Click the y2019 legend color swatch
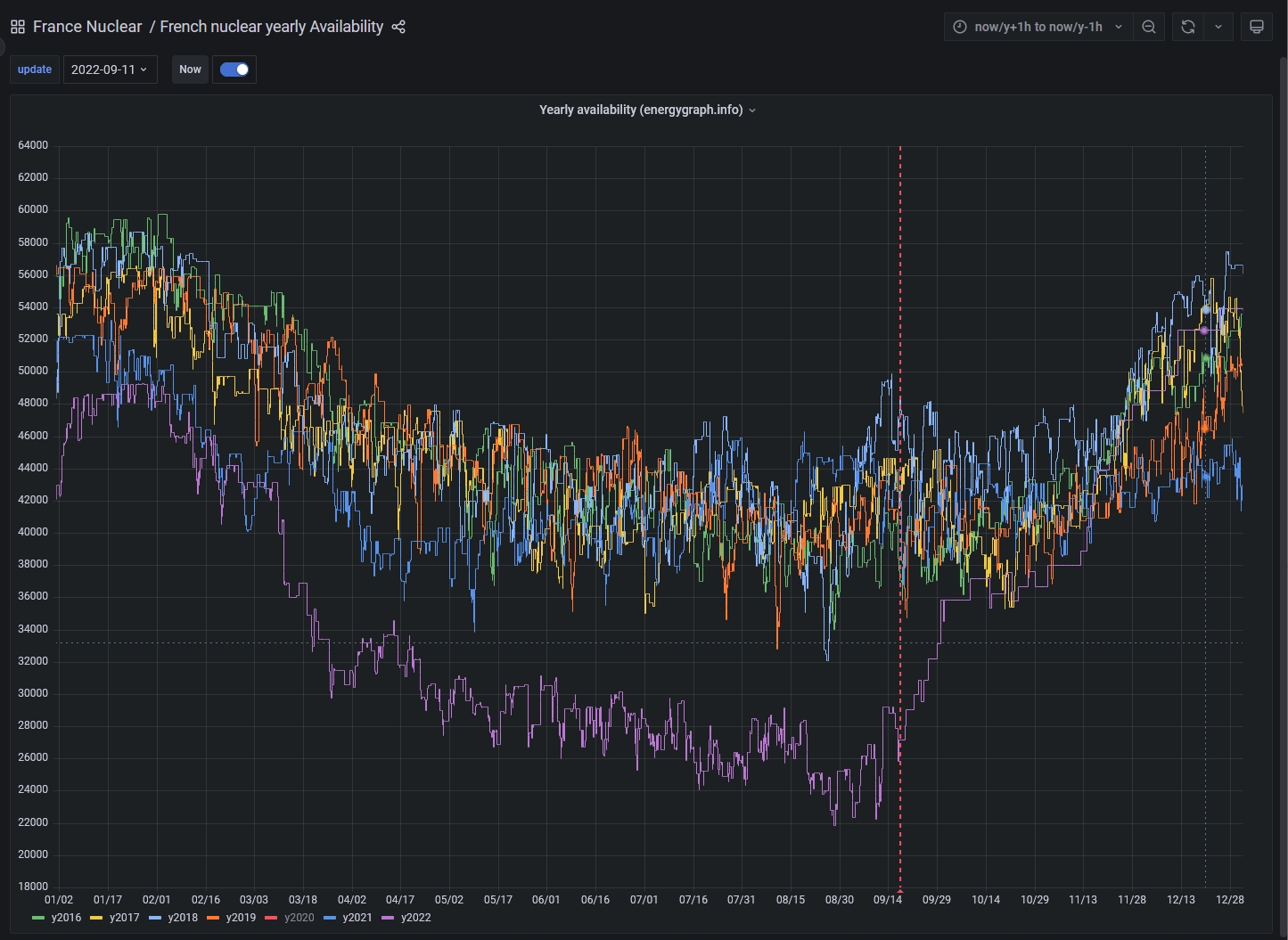1288x940 pixels. (213, 918)
